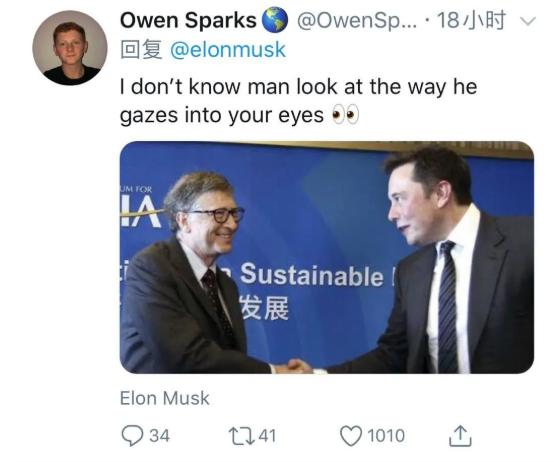Tap the share upload icon
Image resolution: width=554 pixels, height=462 pixels.
(x=460, y=436)
